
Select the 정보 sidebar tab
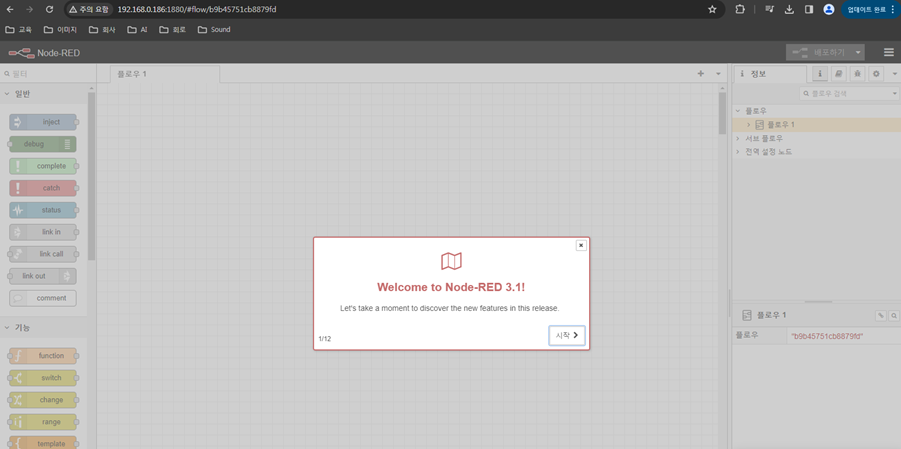[x=769, y=74]
